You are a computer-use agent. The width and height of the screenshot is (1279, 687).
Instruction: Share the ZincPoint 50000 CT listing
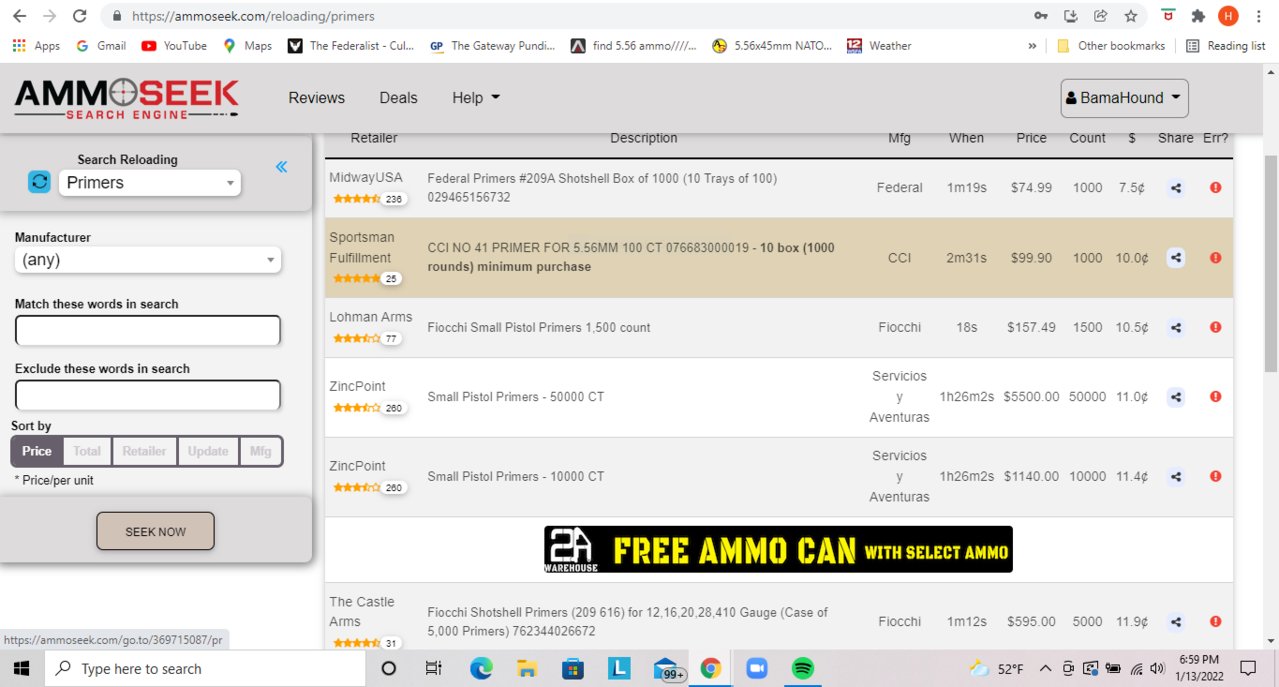coord(1176,397)
